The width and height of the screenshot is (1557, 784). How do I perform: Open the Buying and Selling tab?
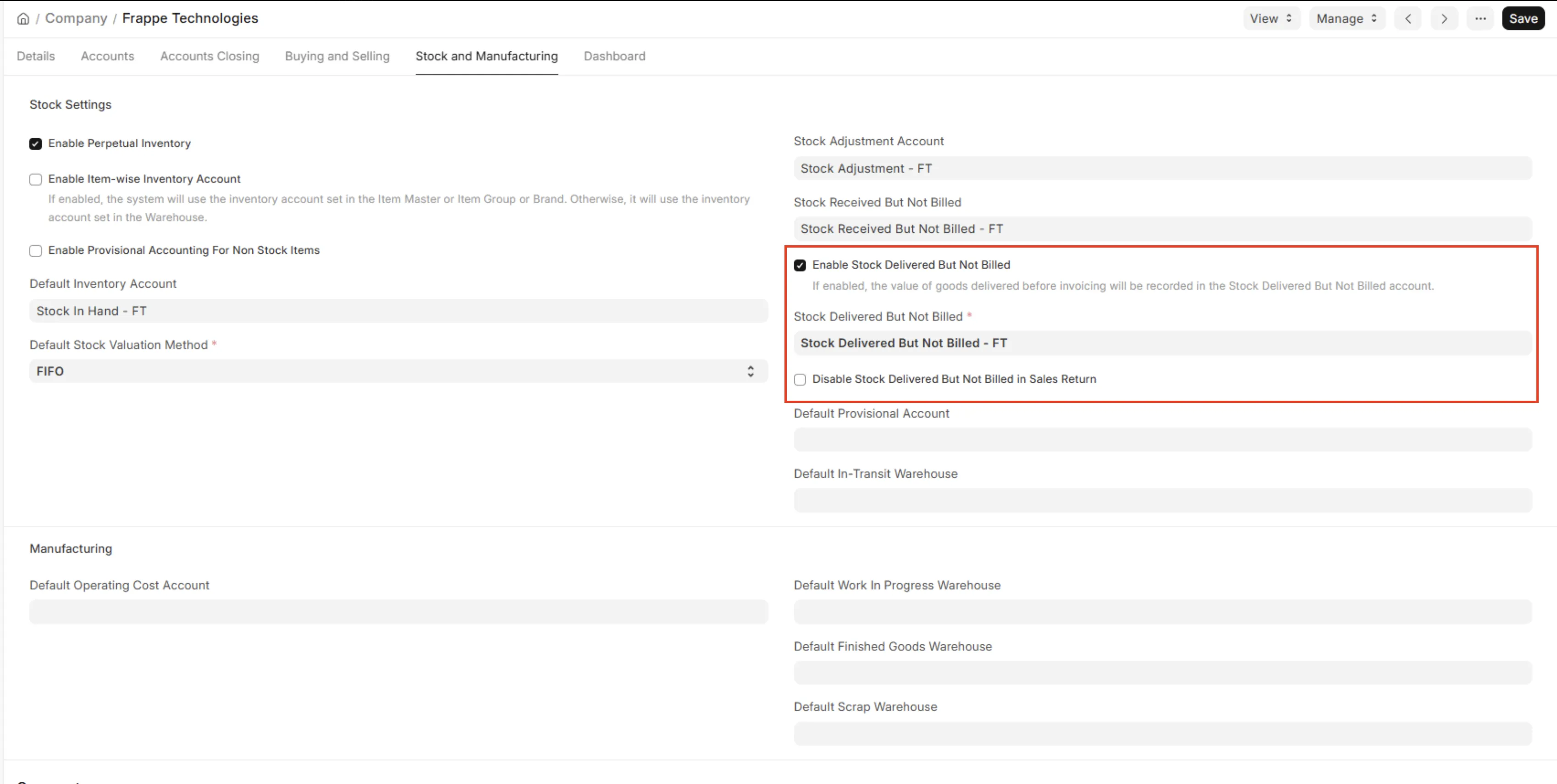[x=337, y=56]
